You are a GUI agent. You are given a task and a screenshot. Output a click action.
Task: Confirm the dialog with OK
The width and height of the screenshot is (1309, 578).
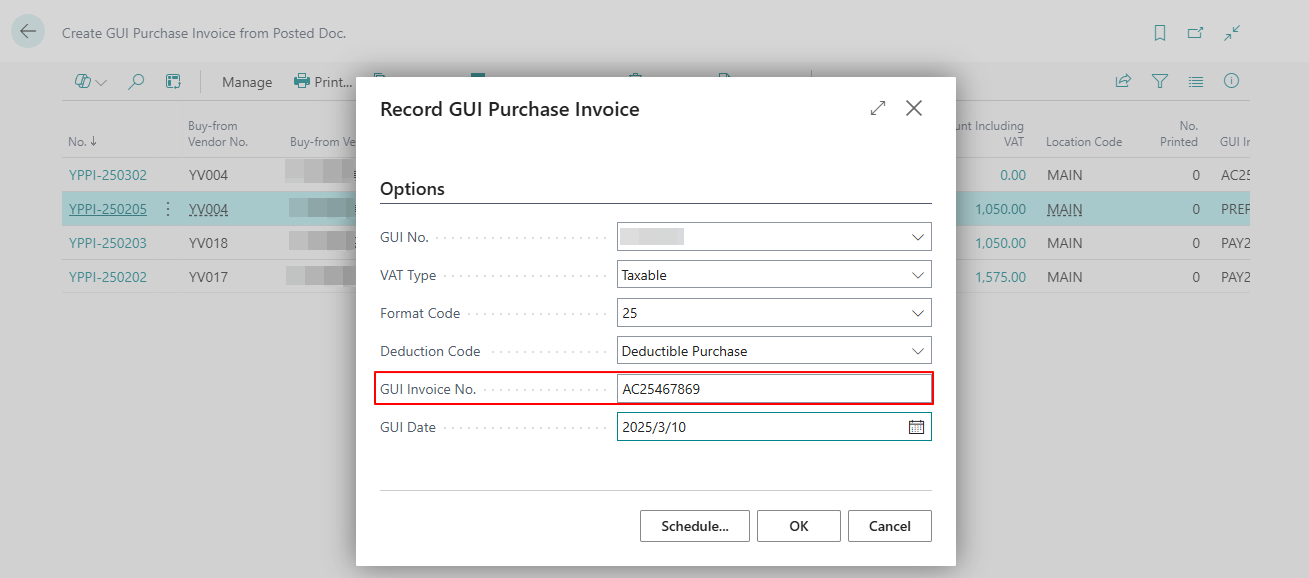tap(799, 526)
